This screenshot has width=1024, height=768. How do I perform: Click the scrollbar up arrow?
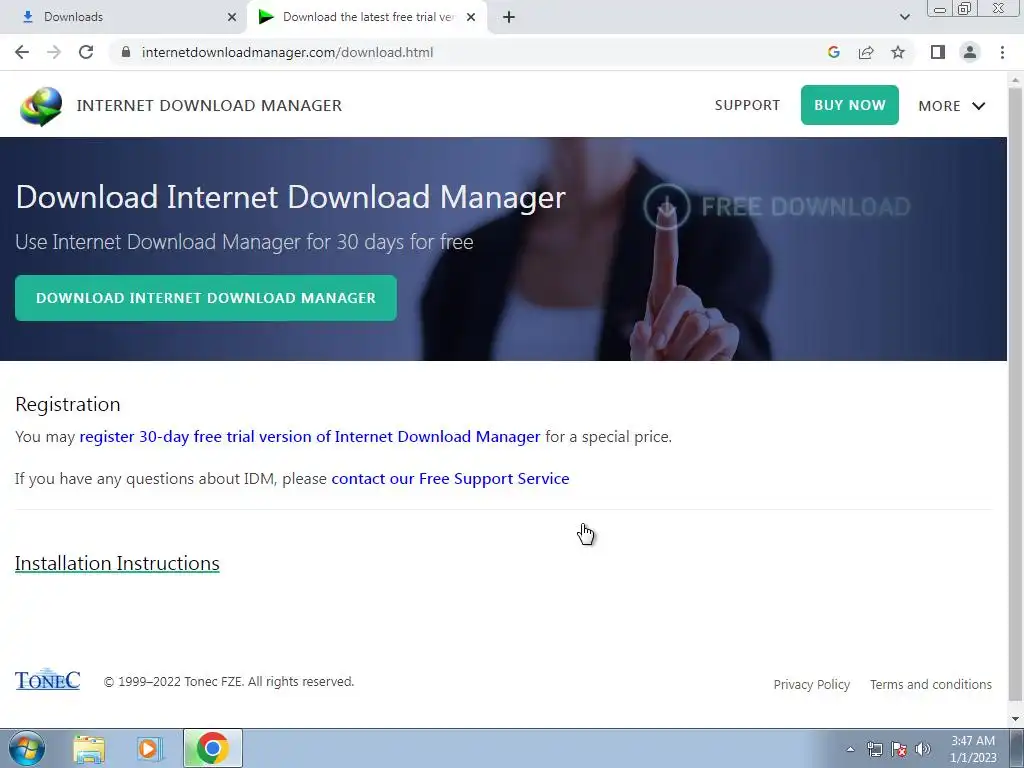point(1015,79)
